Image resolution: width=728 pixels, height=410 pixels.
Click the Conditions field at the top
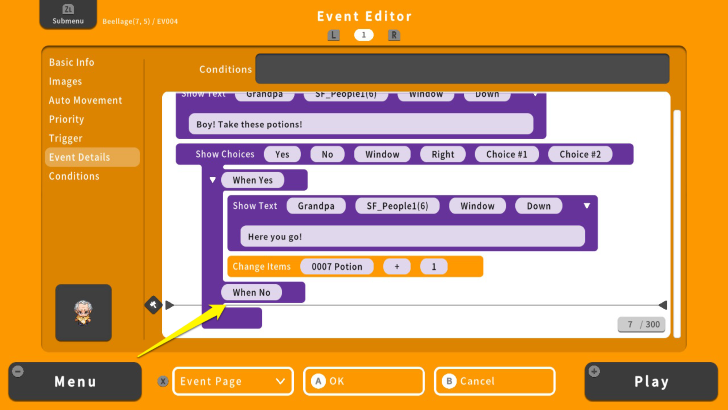pyautogui.click(x=462, y=69)
